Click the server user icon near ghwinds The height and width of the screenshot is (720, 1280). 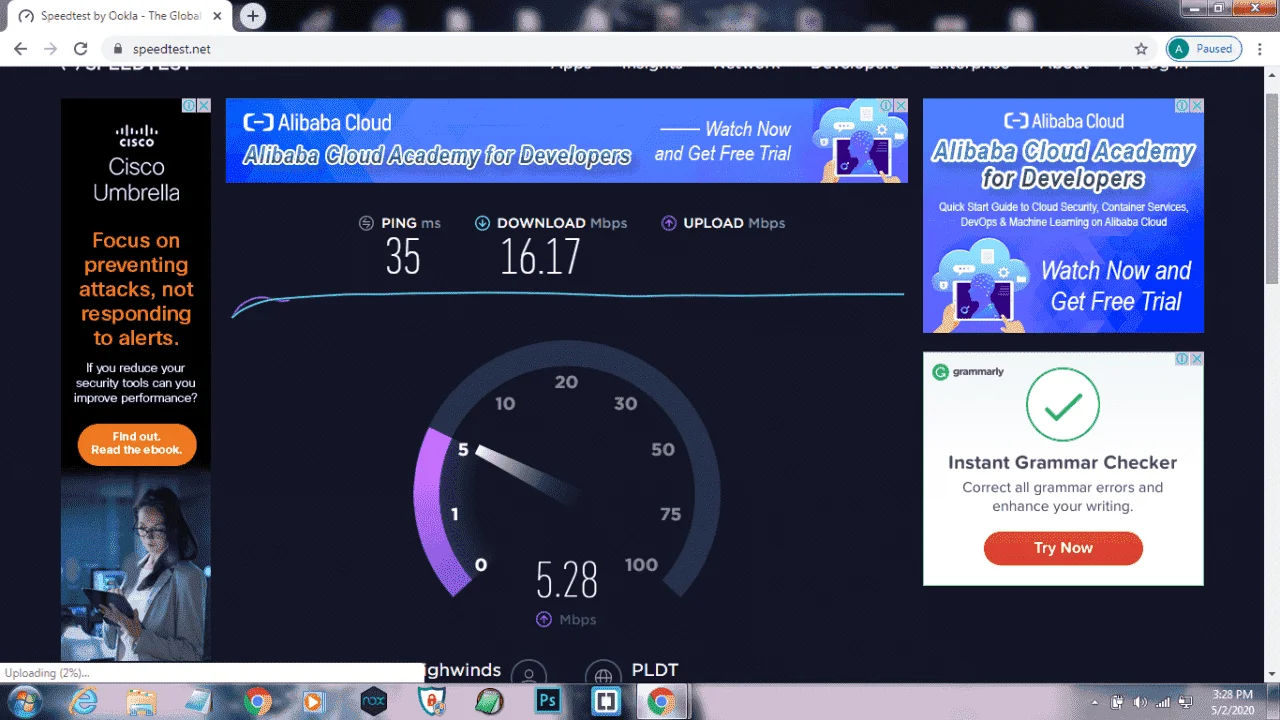(529, 676)
